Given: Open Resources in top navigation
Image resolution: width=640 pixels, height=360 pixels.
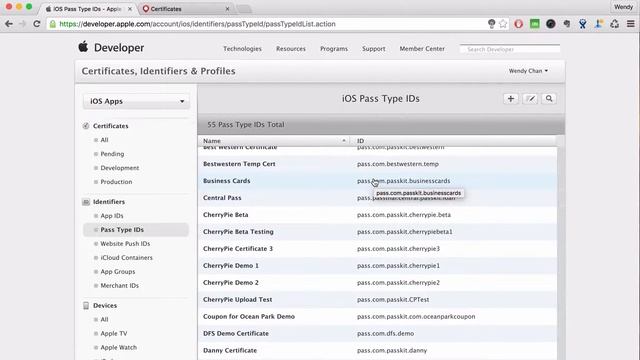Looking at the screenshot, I should (x=291, y=49).
